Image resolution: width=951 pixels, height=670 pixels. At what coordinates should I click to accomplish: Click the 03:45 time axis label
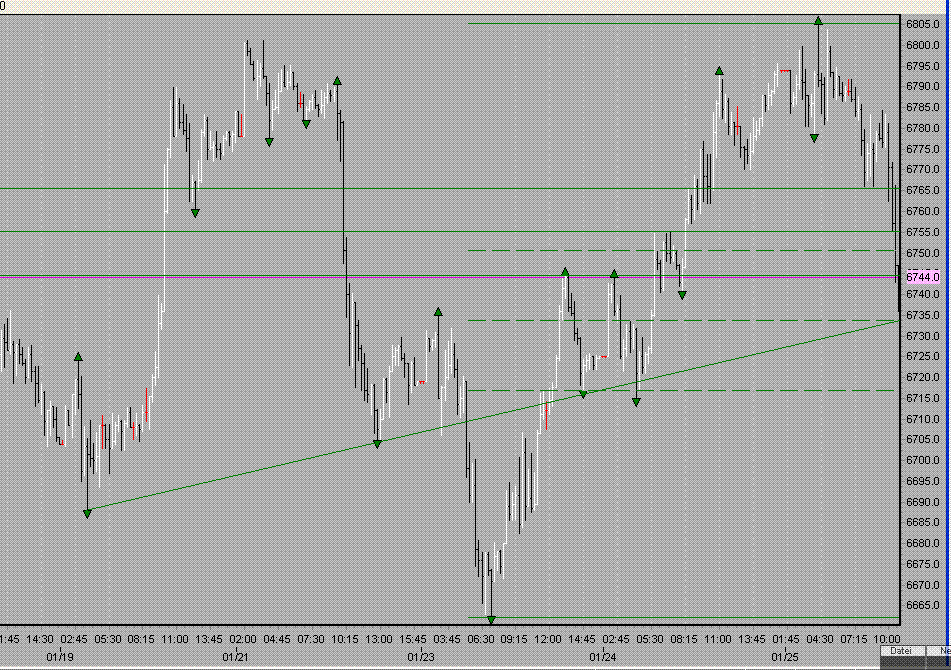446,639
